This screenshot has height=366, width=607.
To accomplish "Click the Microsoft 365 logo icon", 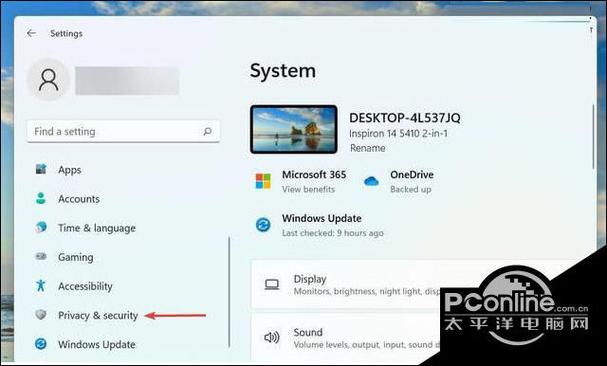I will click(x=263, y=181).
